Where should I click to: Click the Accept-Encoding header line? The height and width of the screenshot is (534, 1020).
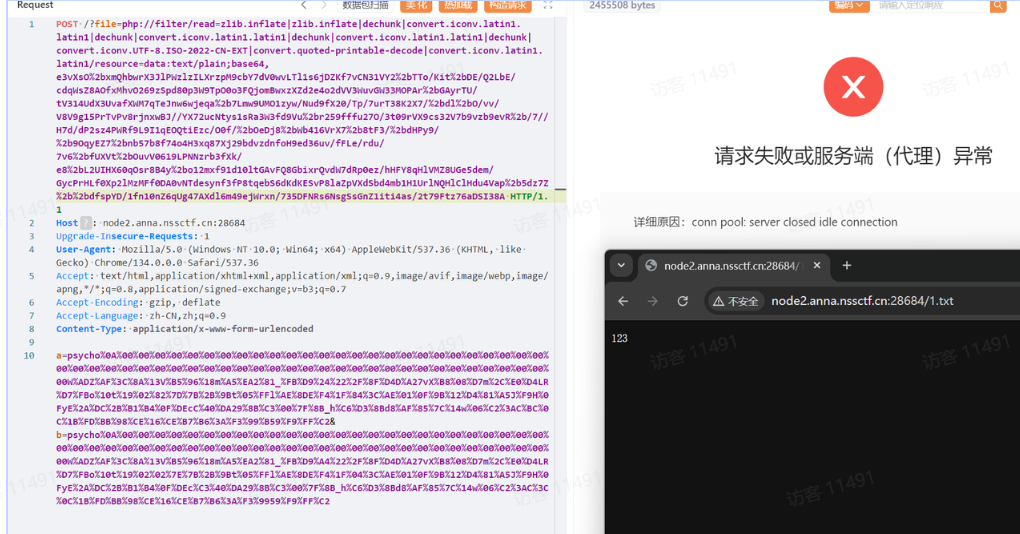138,302
